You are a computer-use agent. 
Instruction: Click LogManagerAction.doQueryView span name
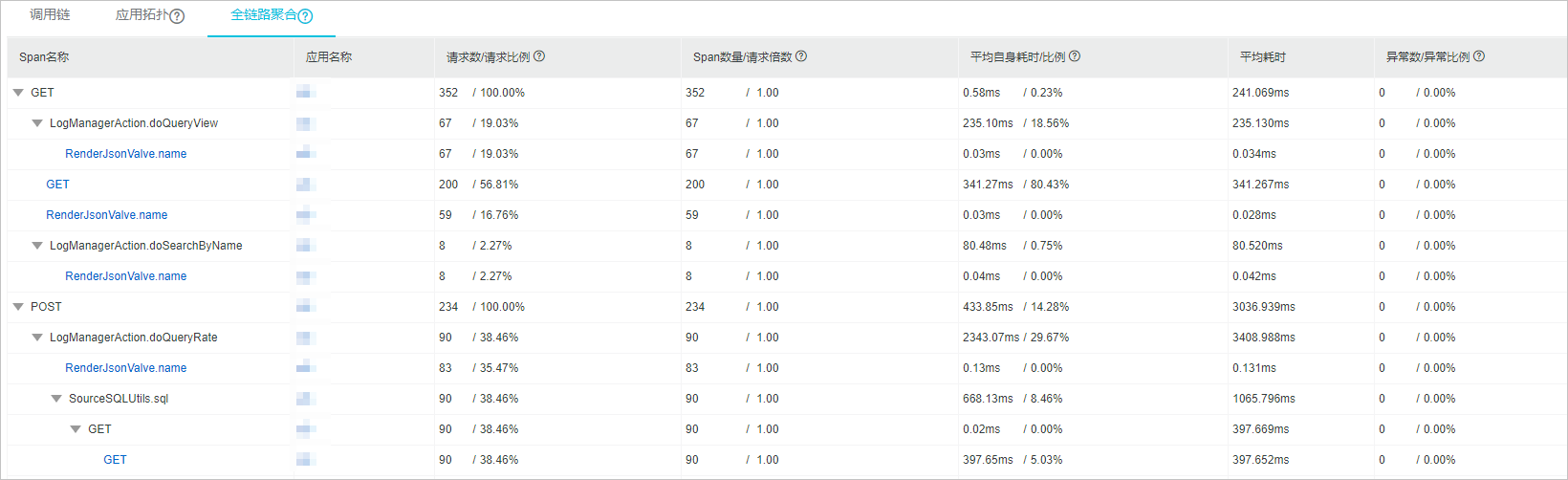134,123
